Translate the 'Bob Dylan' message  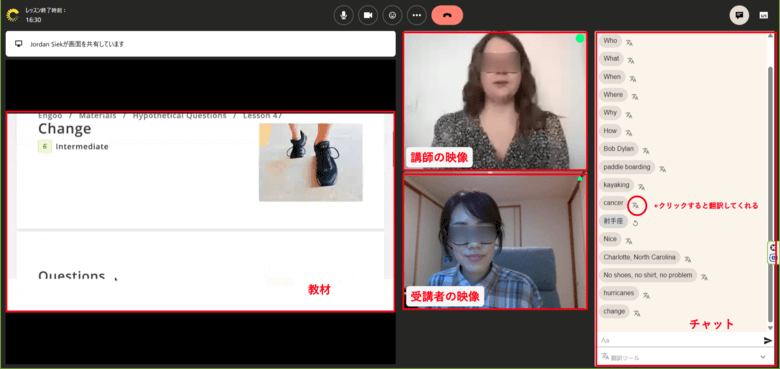646,151
